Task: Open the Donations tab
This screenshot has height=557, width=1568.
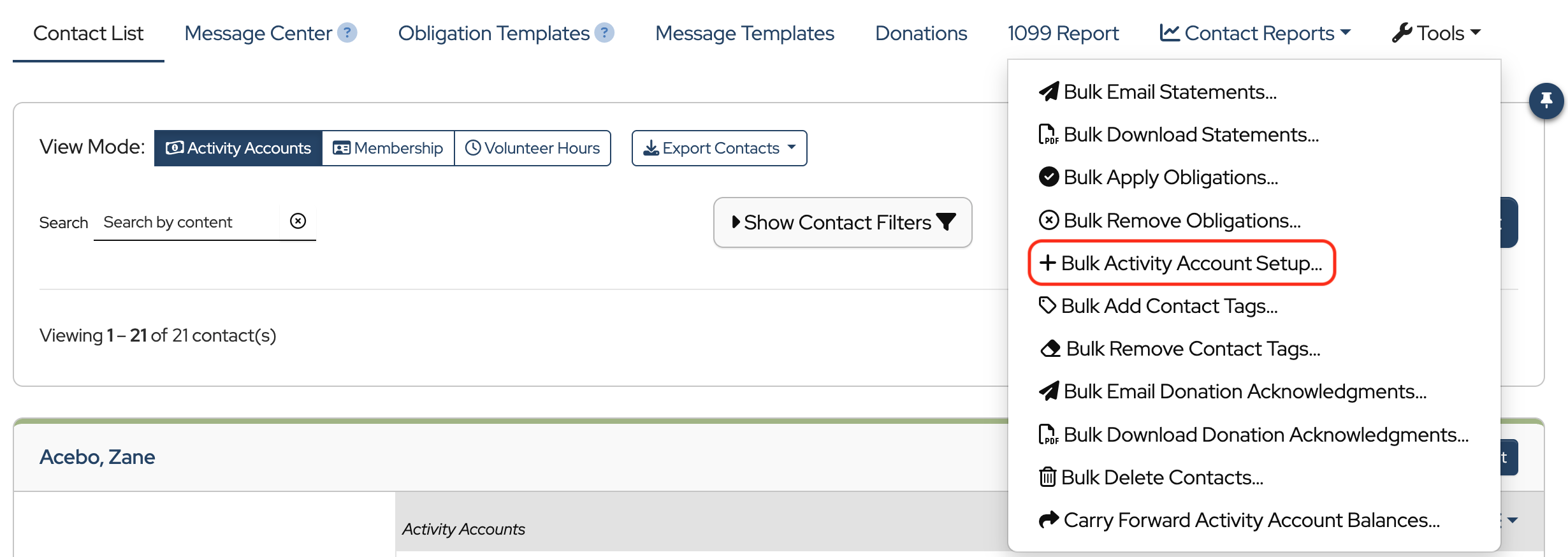Action: [x=920, y=33]
